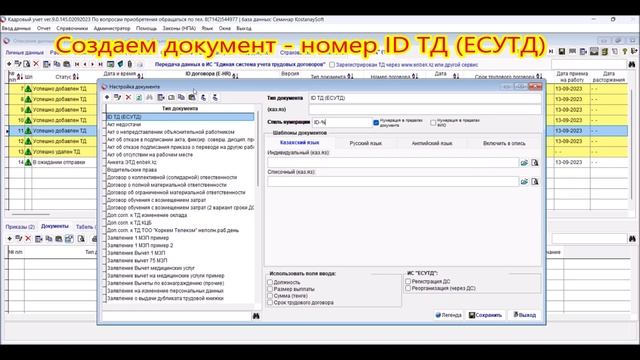Sort by the ID договора column arrows
Image resolution: width=640 pixels, height=360 pixels.
click(235, 76)
